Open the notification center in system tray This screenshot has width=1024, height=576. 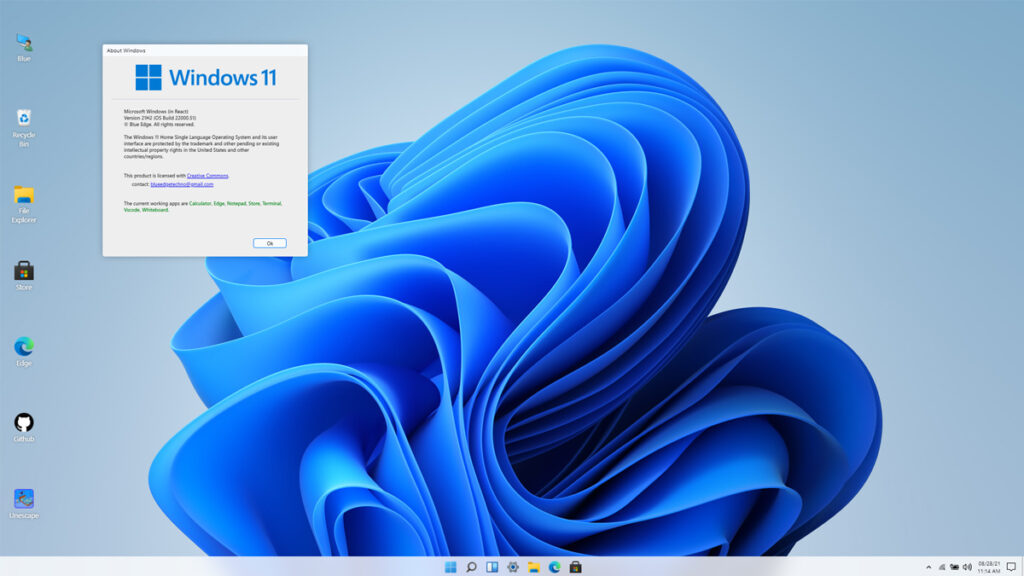pyautogui.click(x=1011, y=567)
